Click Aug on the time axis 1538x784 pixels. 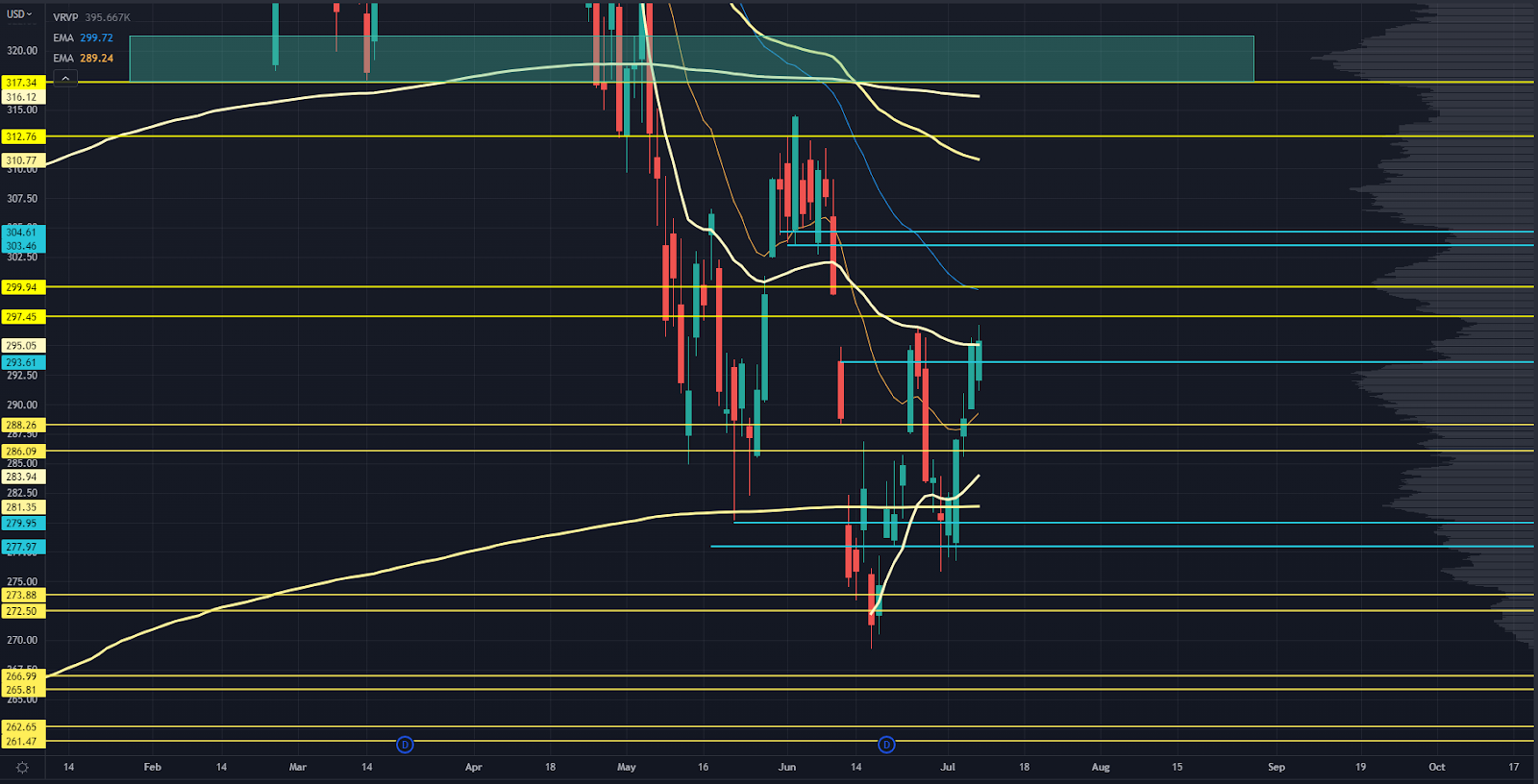point(1101,767)
